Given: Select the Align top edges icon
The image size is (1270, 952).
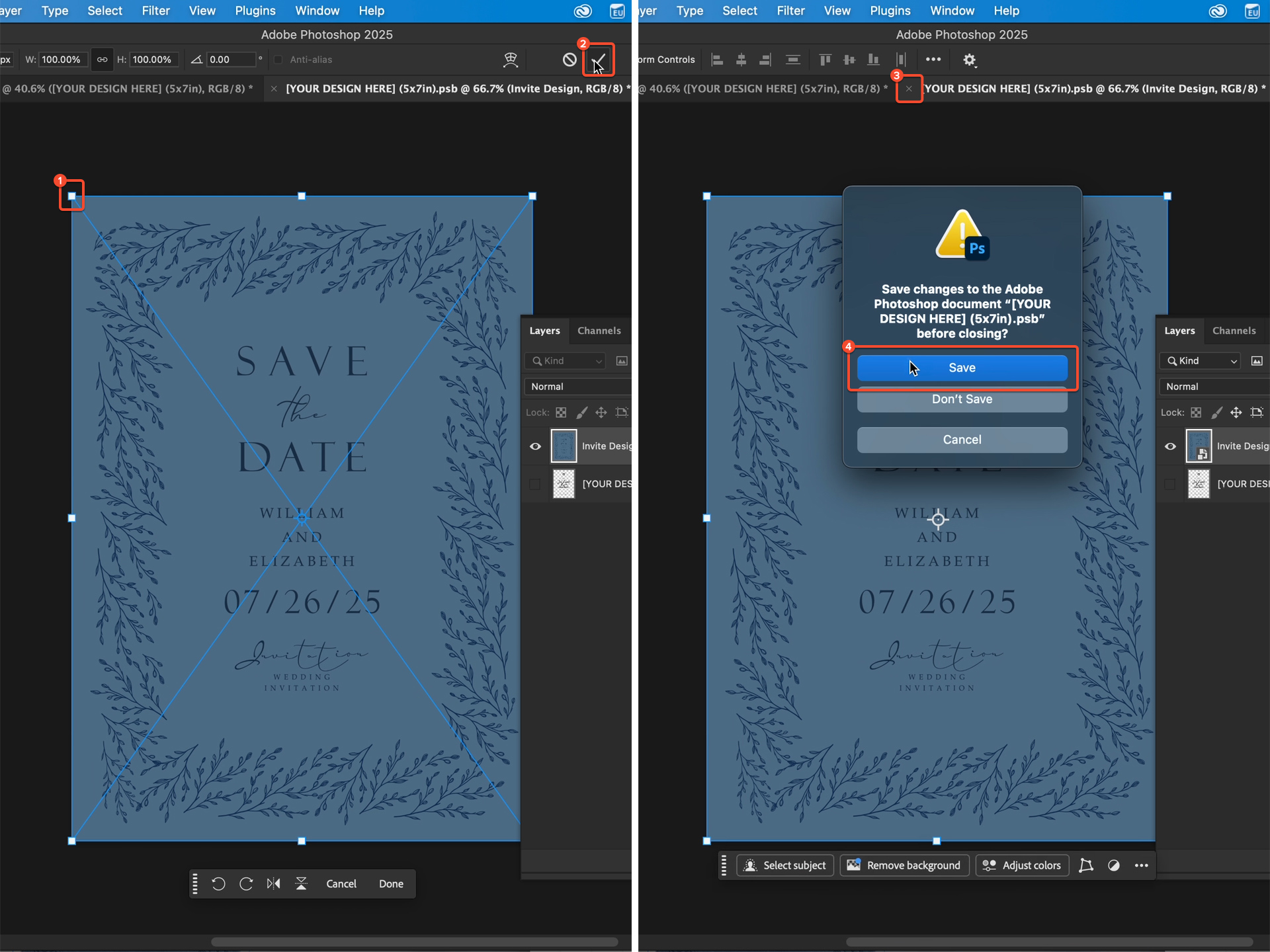Looking at the screenshot, I should click(825, 59).
